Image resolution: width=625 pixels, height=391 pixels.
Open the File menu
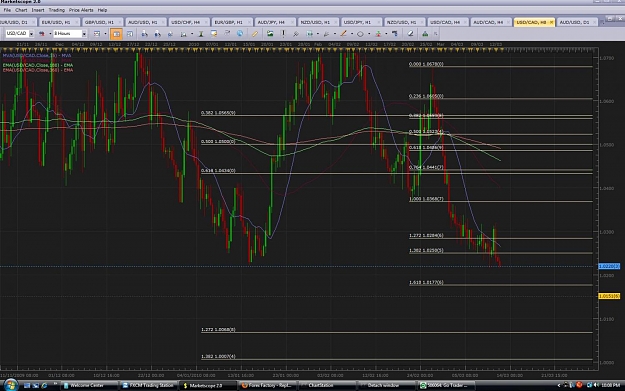(7, 10)
